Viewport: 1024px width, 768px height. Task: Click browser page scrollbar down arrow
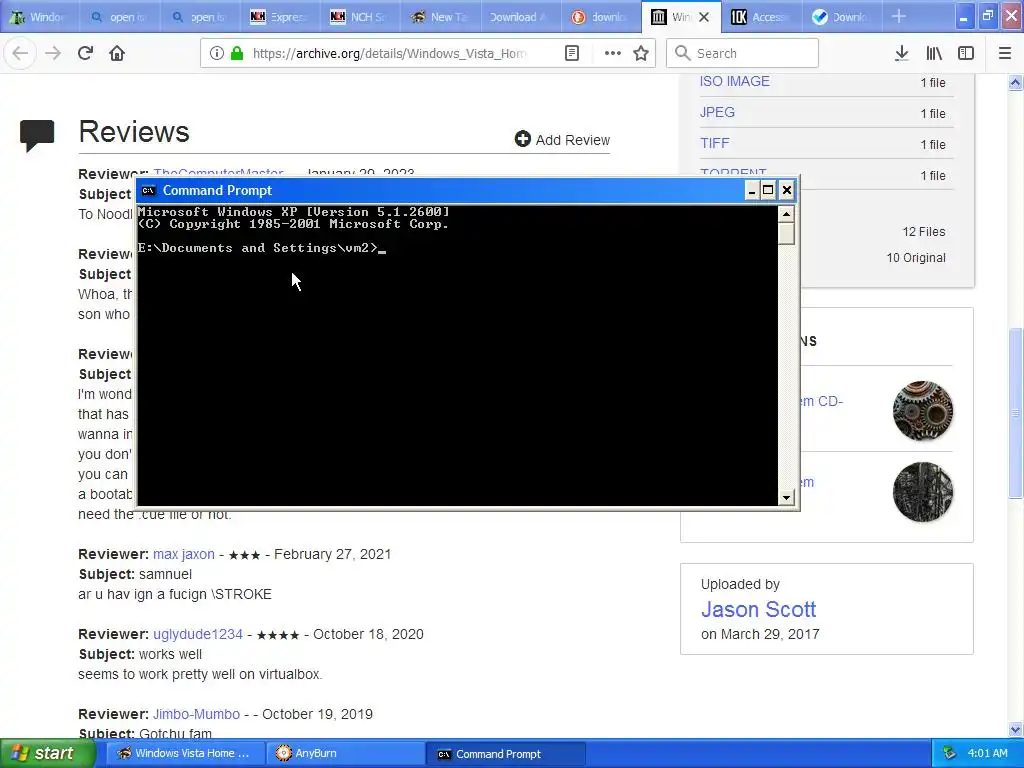coord(1016,729)
